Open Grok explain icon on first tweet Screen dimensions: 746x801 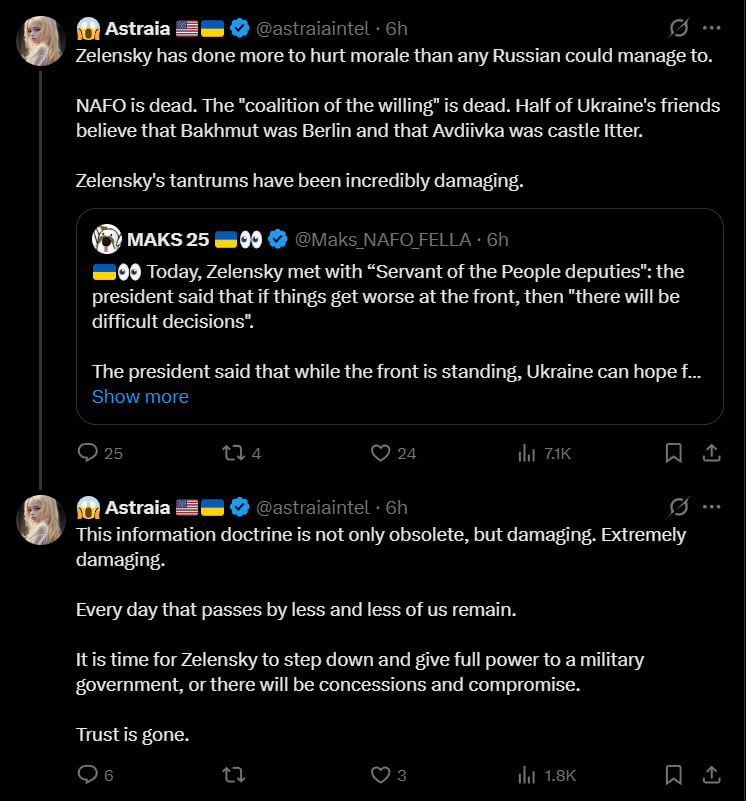(x=679, y=28)
